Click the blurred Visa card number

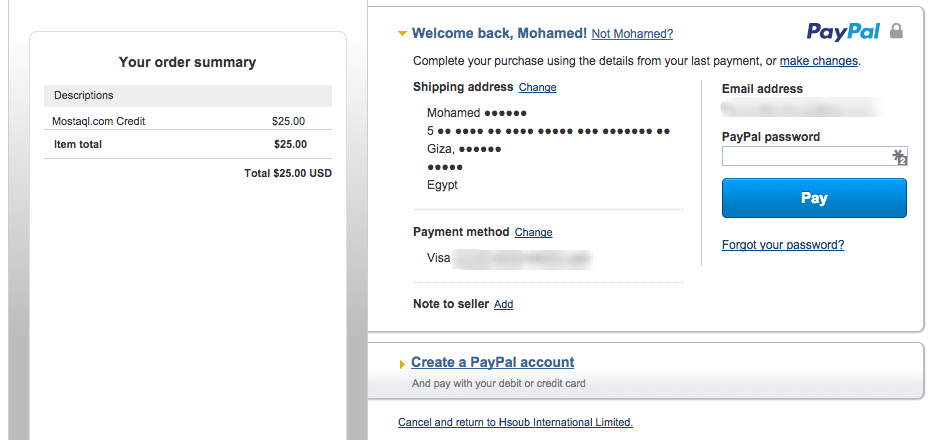(522, 259)
